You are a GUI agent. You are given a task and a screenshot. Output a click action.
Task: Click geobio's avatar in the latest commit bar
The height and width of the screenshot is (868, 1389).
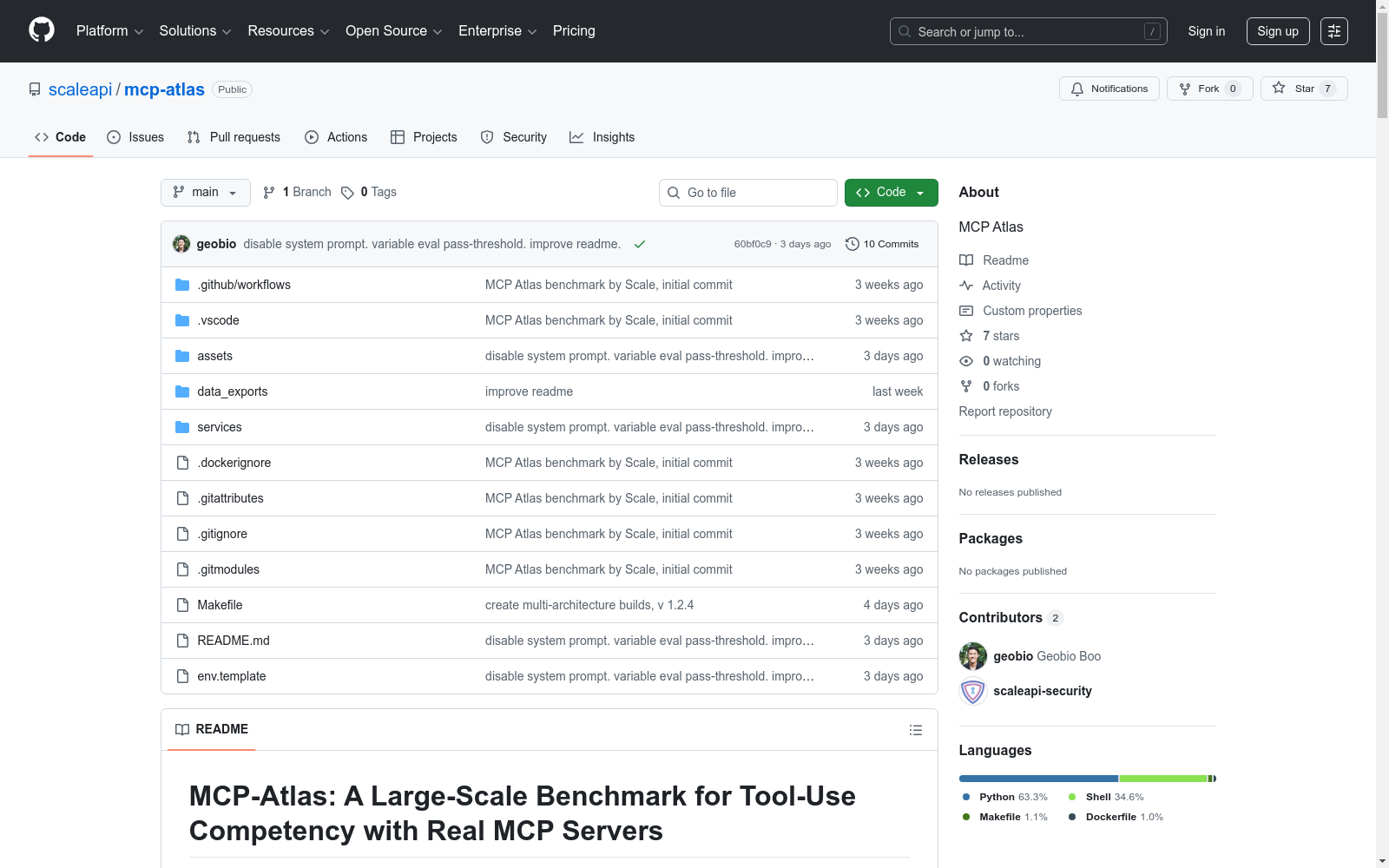pos(181,244)
